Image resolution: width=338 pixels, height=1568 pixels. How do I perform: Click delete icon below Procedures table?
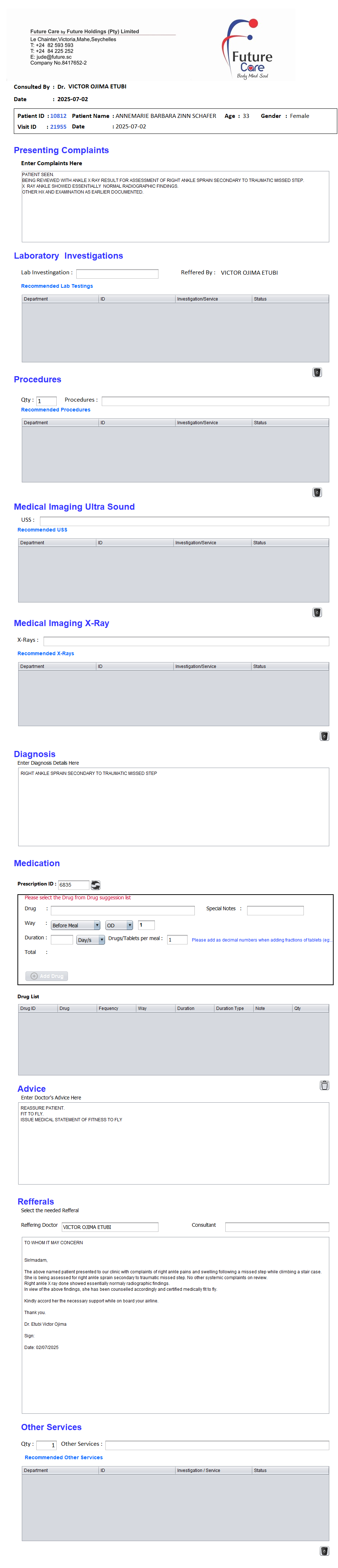pos(317,492)
